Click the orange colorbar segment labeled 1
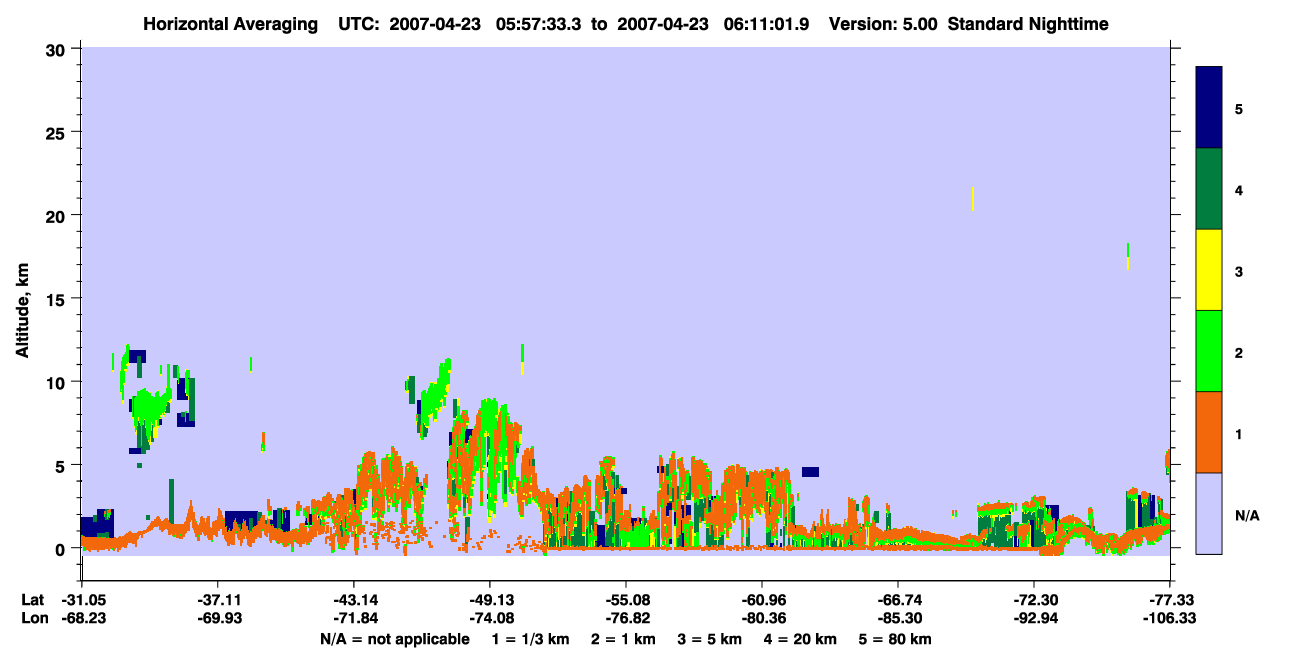Viewport: 1300px width, 667px height. [1209, 432]
